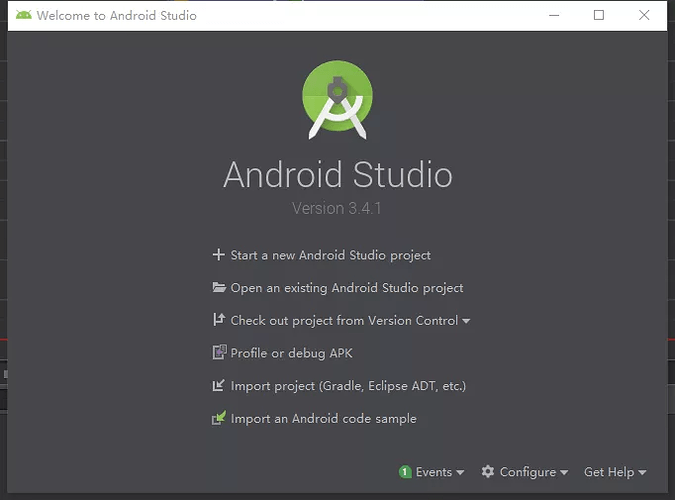Select Import an Android code sample
Viewport: 675px width, 500px height.
[x=324, y=419]
